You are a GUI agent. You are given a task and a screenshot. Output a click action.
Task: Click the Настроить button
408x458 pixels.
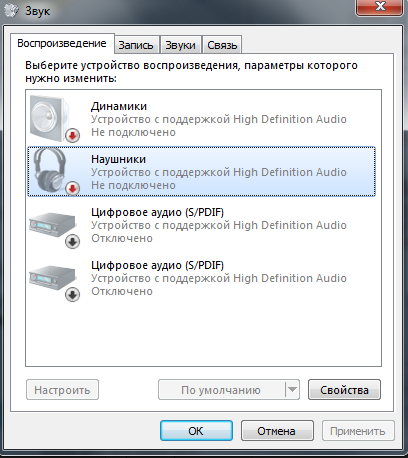point(62,389)
